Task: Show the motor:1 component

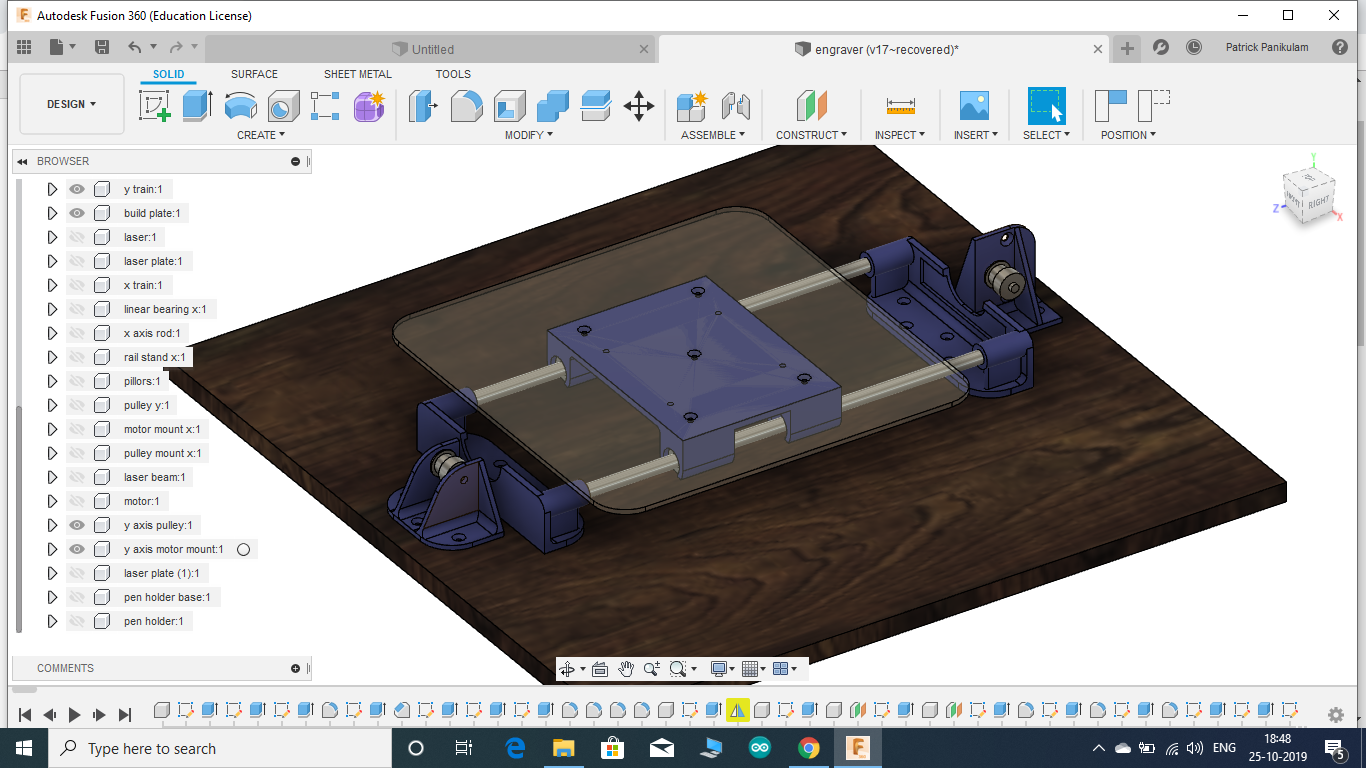Action: click(77, 501)
